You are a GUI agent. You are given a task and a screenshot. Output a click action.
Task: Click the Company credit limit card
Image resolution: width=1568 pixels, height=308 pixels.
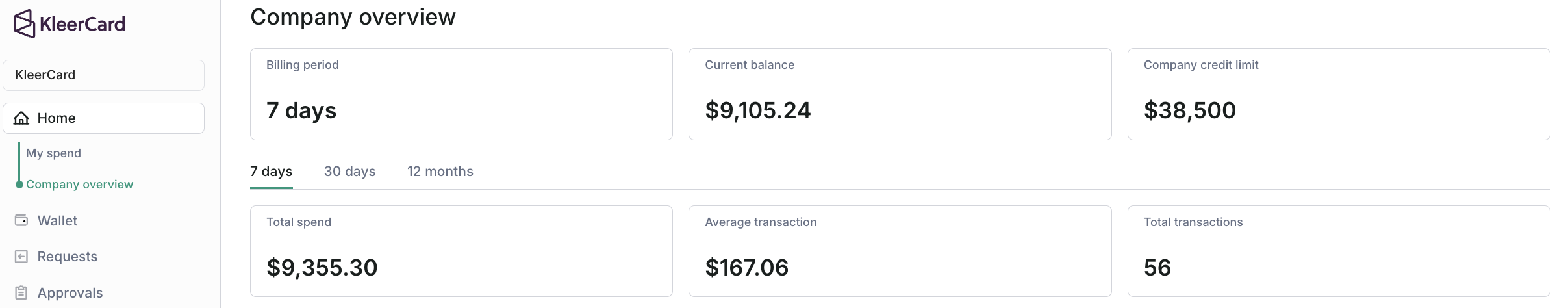[x=1339, y=94]
